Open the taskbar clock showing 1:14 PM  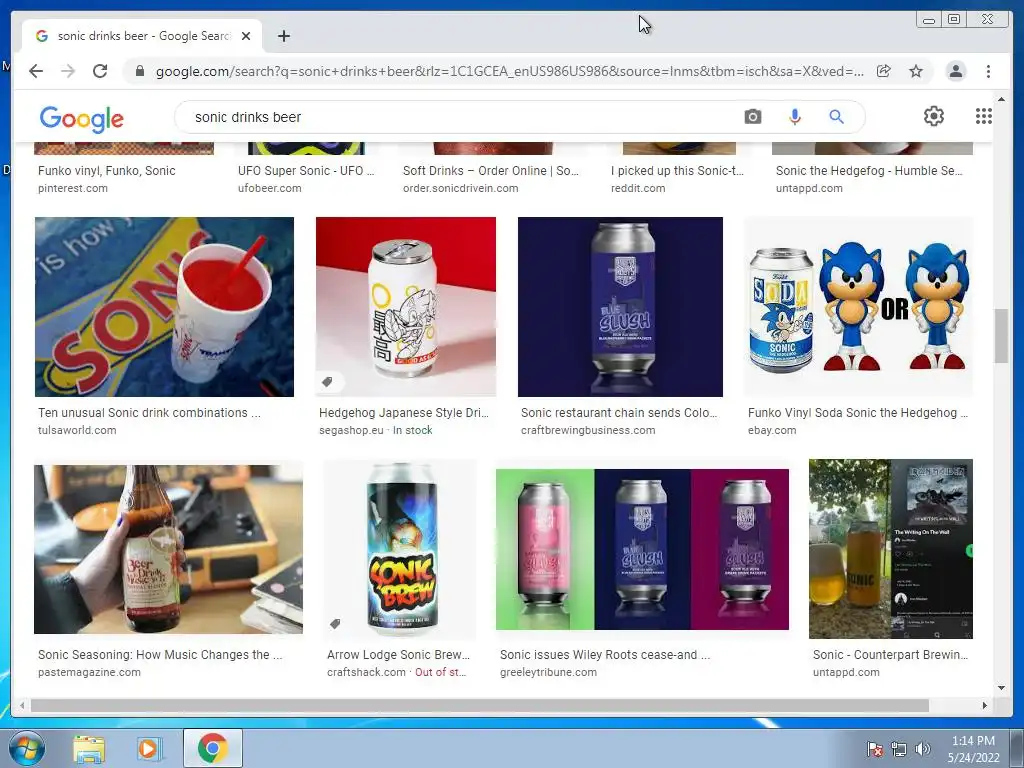[x=973, y=749]
